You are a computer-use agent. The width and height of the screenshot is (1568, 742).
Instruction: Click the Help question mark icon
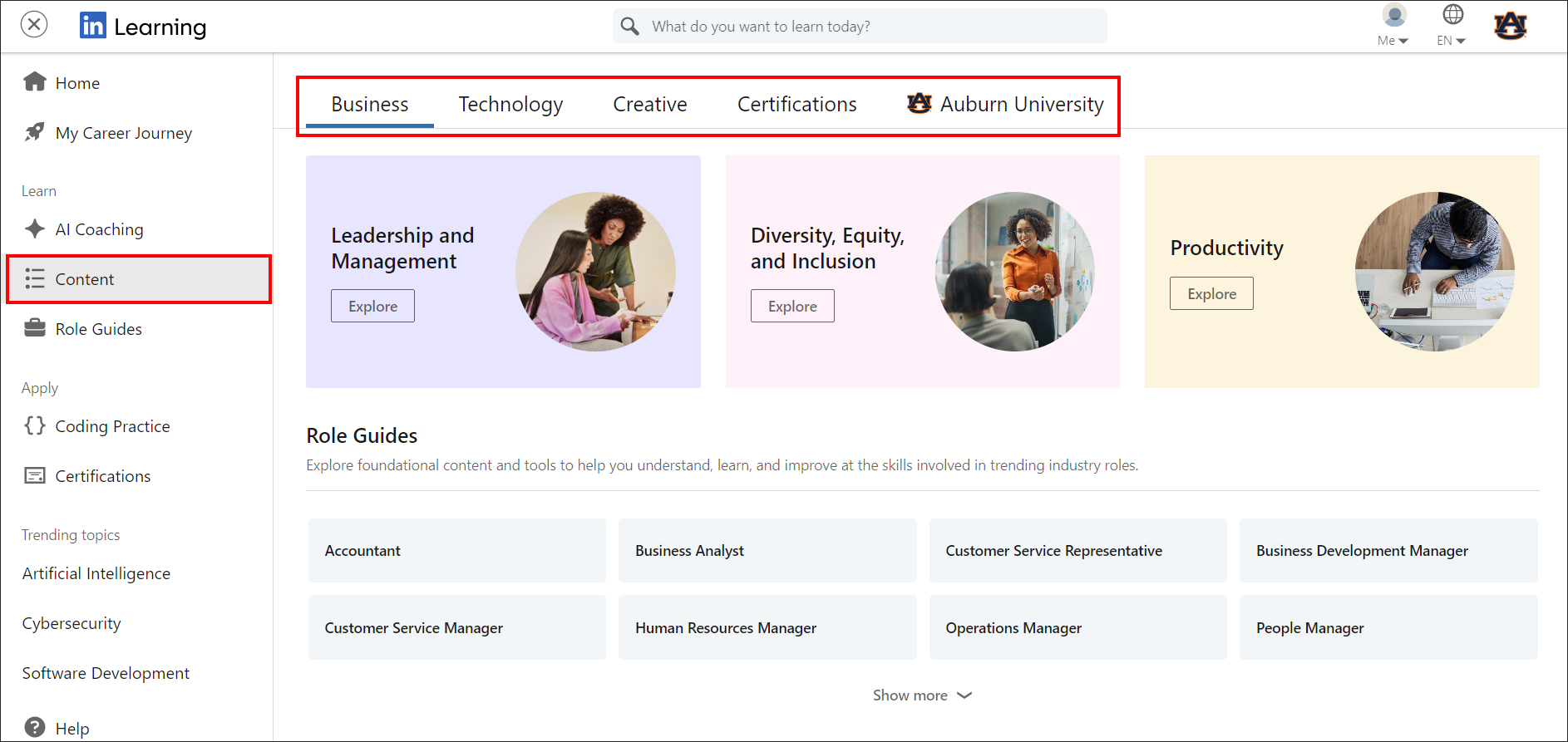pos(35,727)
